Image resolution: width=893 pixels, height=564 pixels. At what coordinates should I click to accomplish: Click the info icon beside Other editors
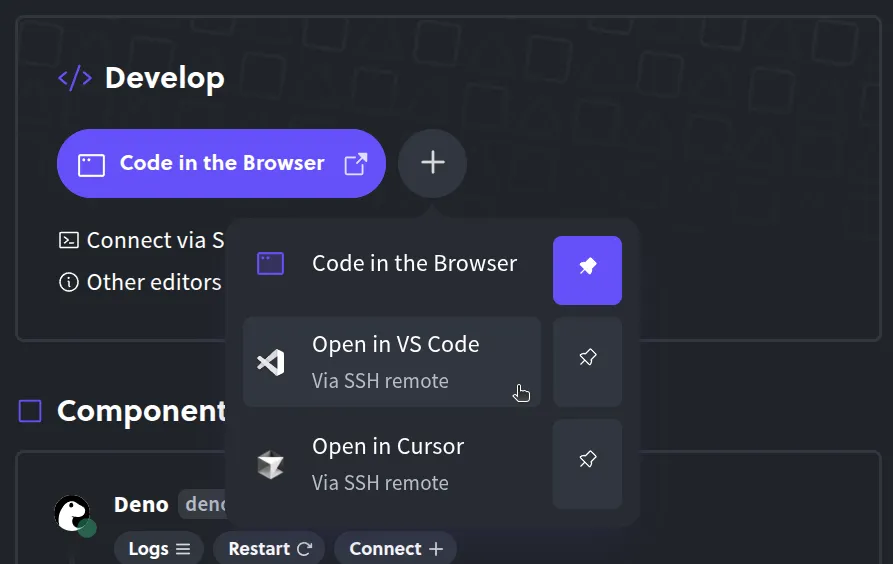point(69,282)
